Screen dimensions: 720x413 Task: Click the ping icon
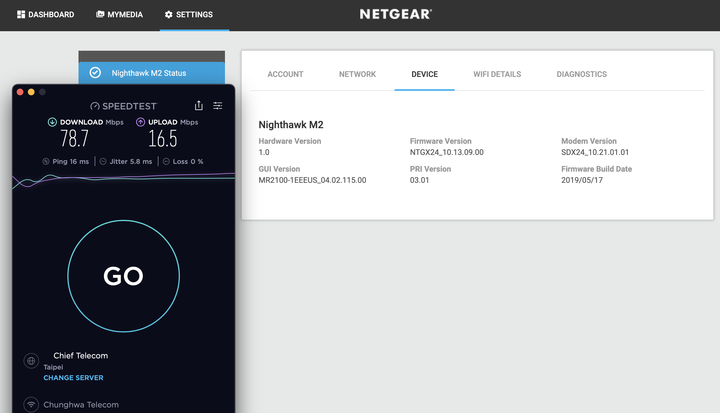pos(46,161)
